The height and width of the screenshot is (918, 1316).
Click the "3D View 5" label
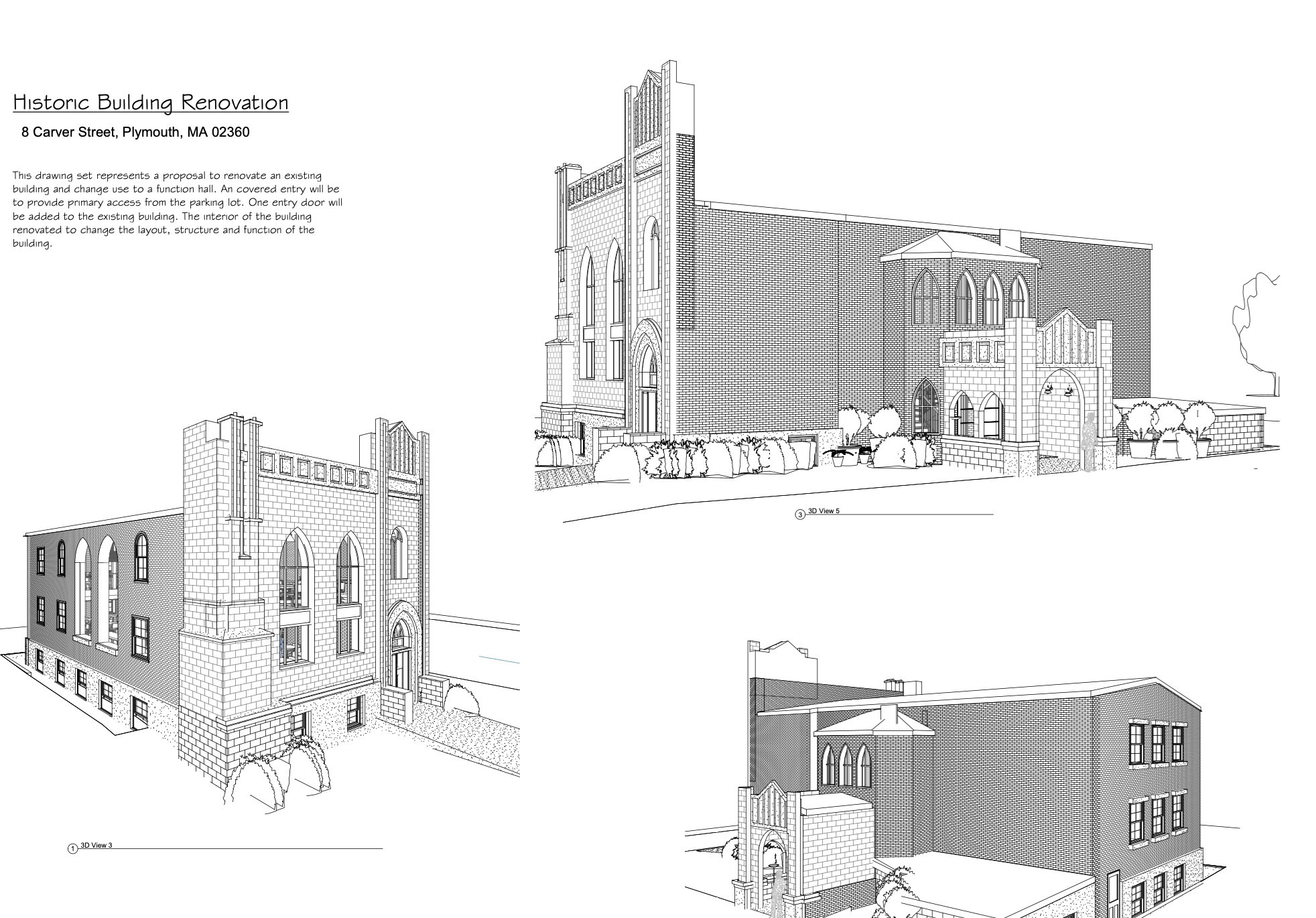tap(824, 511)
